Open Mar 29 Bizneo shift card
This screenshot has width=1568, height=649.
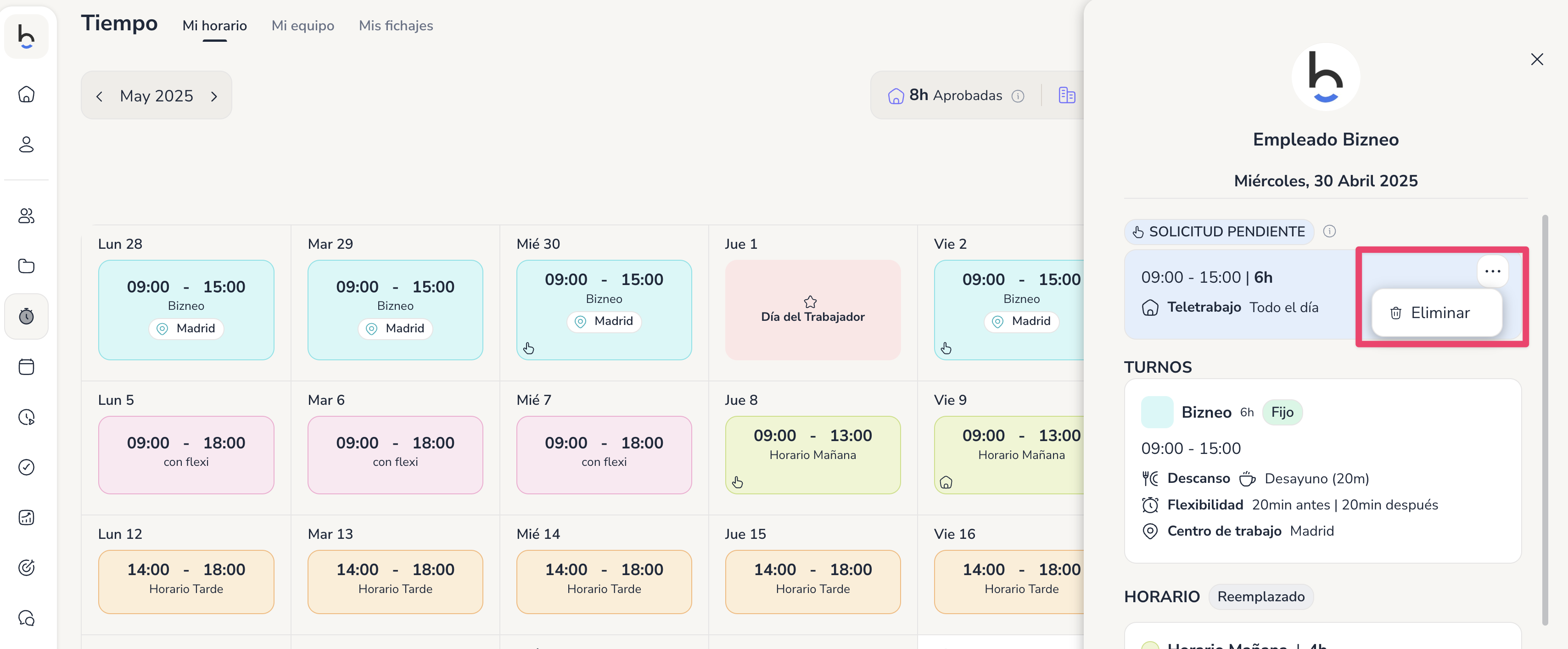tap(395, 310)
